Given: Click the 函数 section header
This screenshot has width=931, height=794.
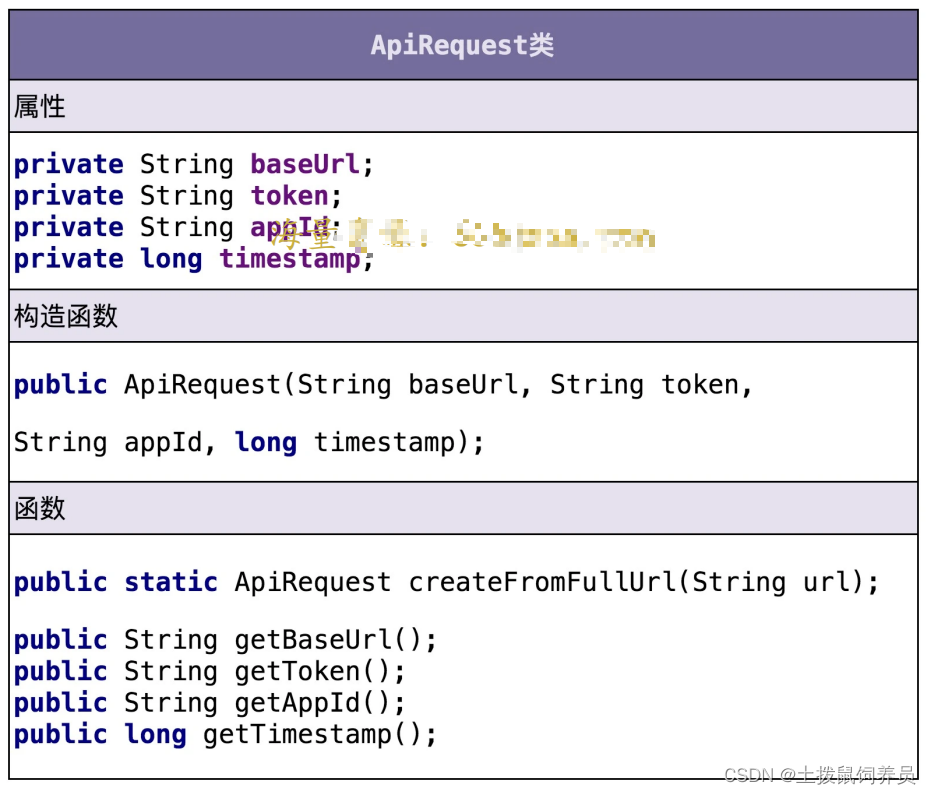Looking at the screenshot, I should pyautogui.click(x=40, y=509).
